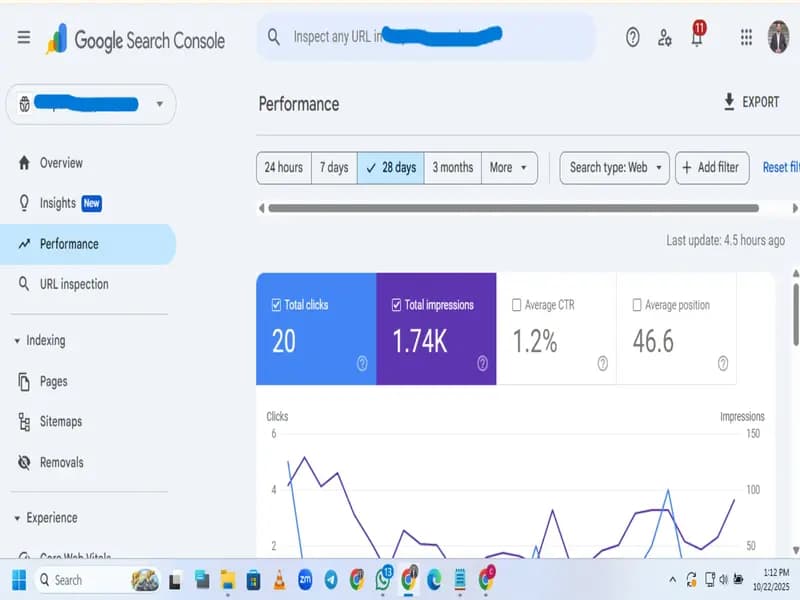
Task: Open the Help question mark icon
Action: (632, 37)
